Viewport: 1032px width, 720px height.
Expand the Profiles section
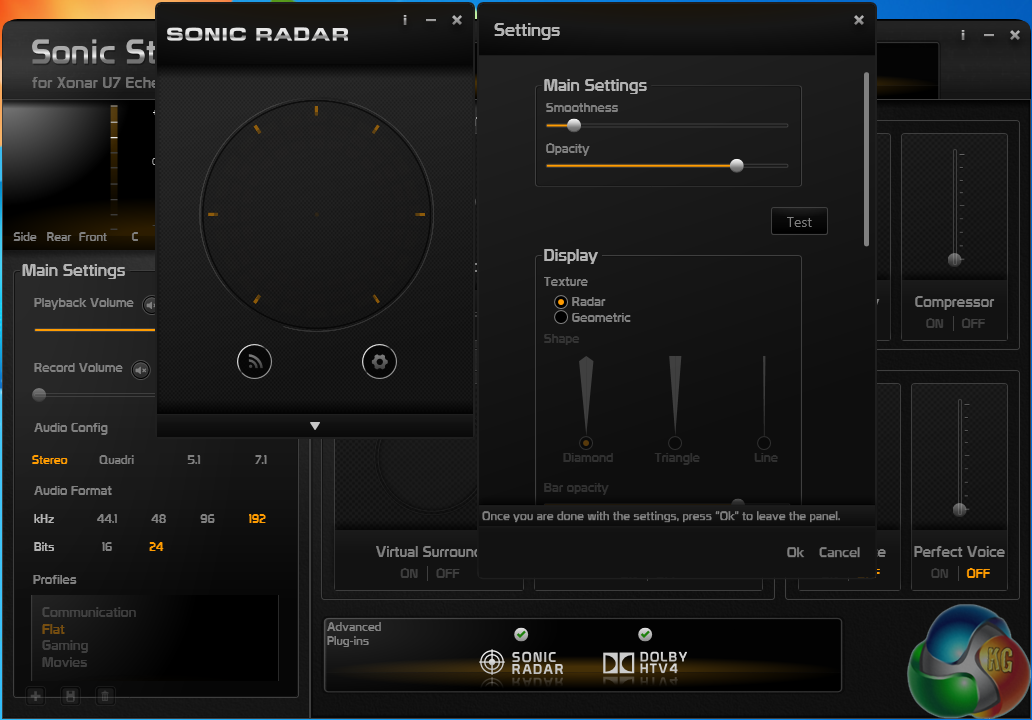54,580
